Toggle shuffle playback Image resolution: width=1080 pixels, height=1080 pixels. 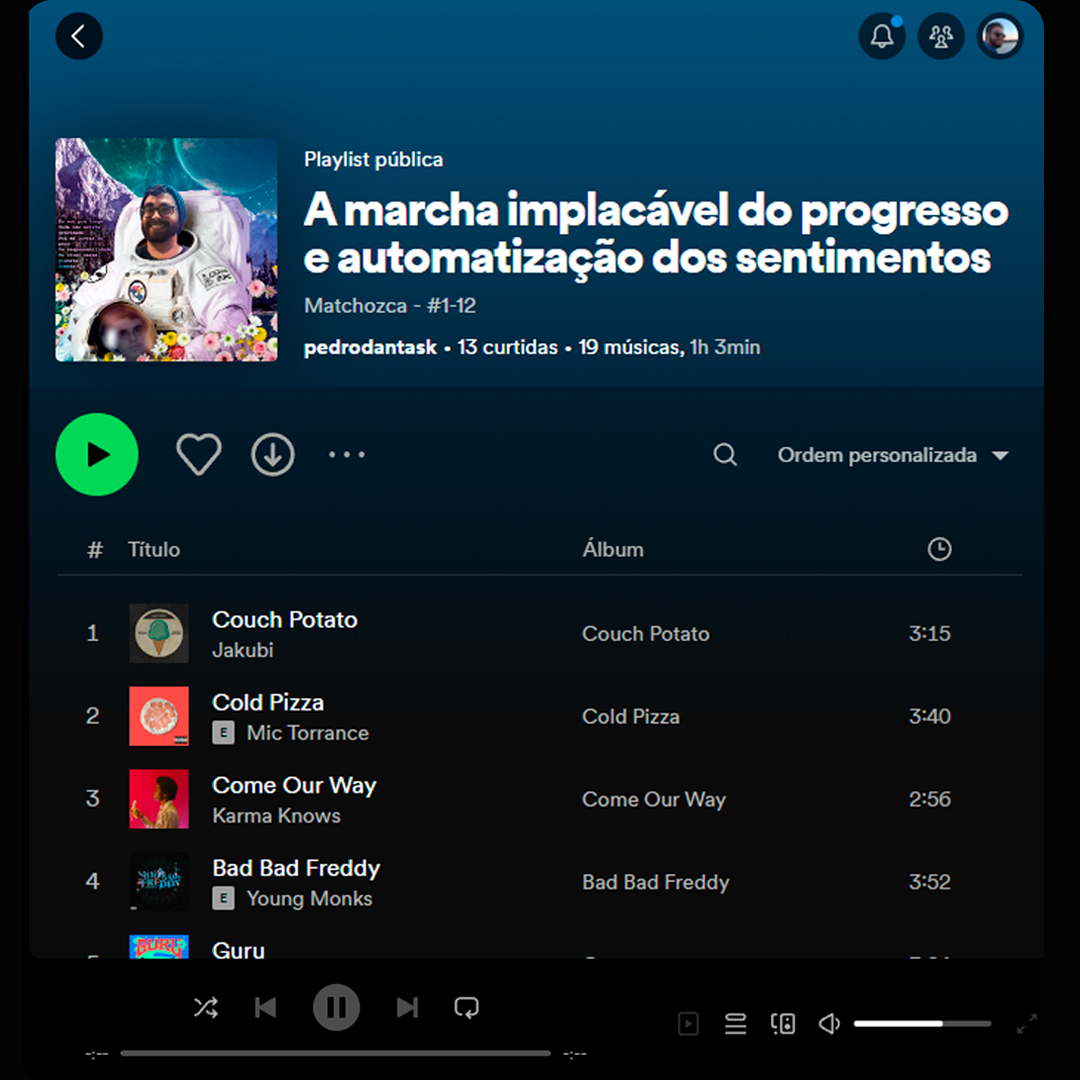[x=206, y=1008]
